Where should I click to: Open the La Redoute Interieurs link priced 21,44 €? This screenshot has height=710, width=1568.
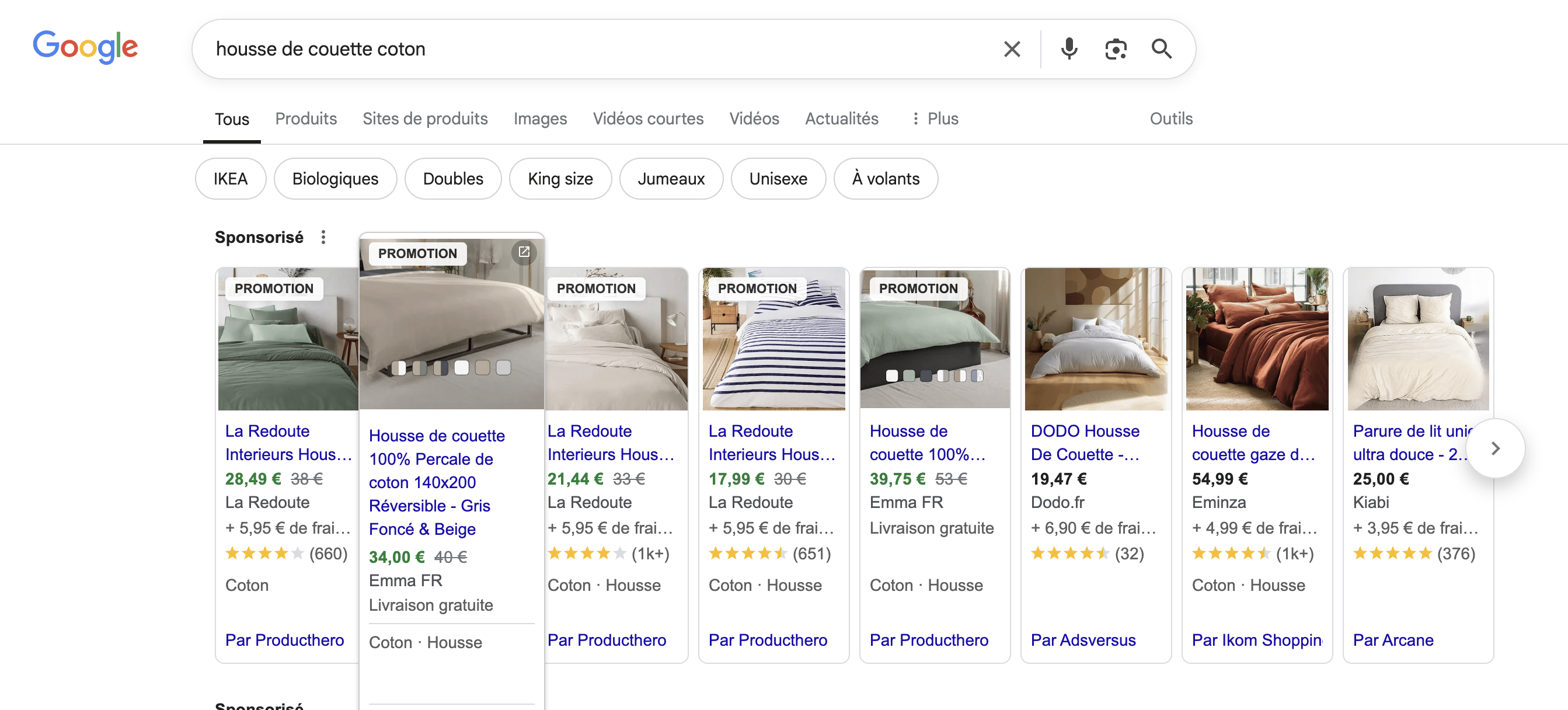click(x=611, y=443)
